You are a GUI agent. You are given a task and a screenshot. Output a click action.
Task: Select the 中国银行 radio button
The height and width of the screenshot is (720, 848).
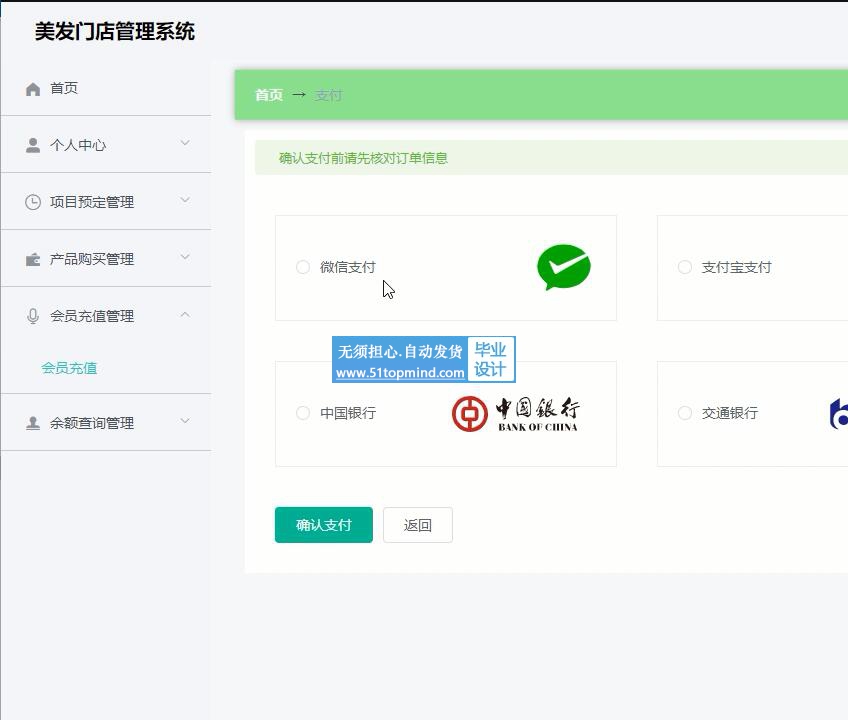303,413
